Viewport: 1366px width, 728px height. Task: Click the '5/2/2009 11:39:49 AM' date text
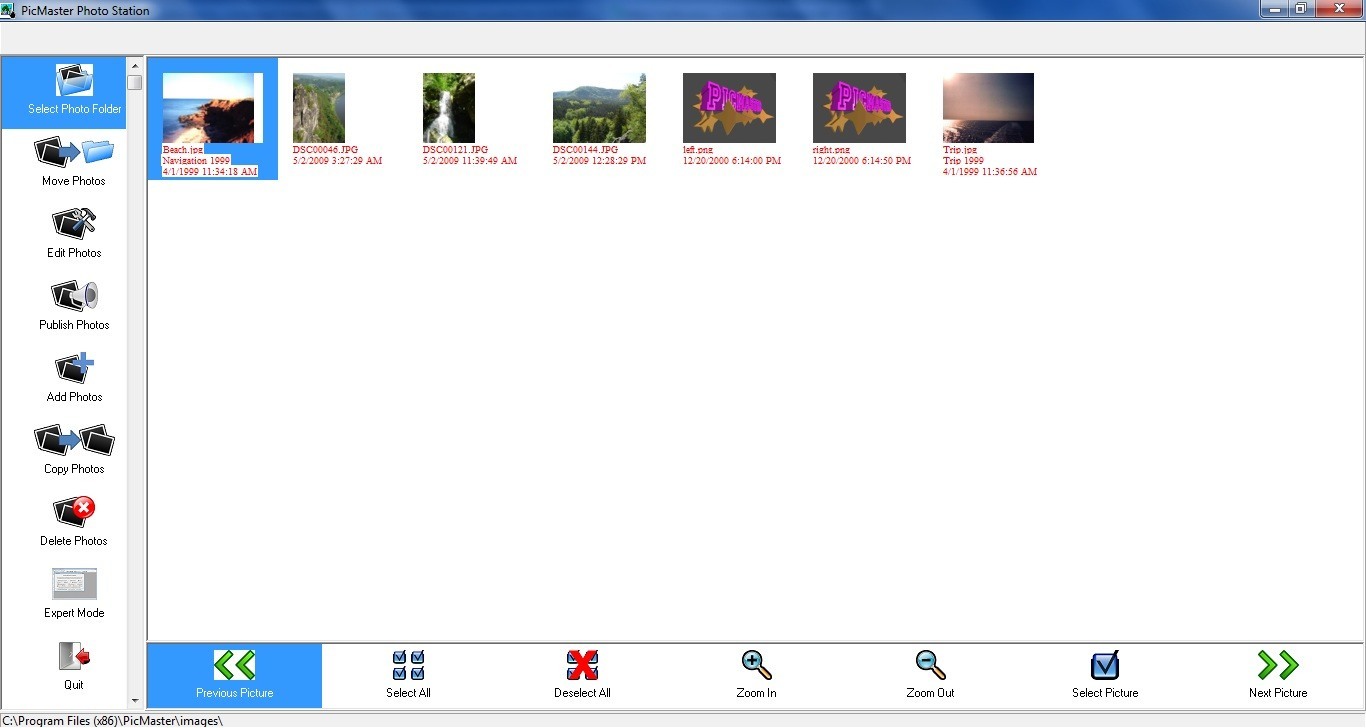pos(470,161)
